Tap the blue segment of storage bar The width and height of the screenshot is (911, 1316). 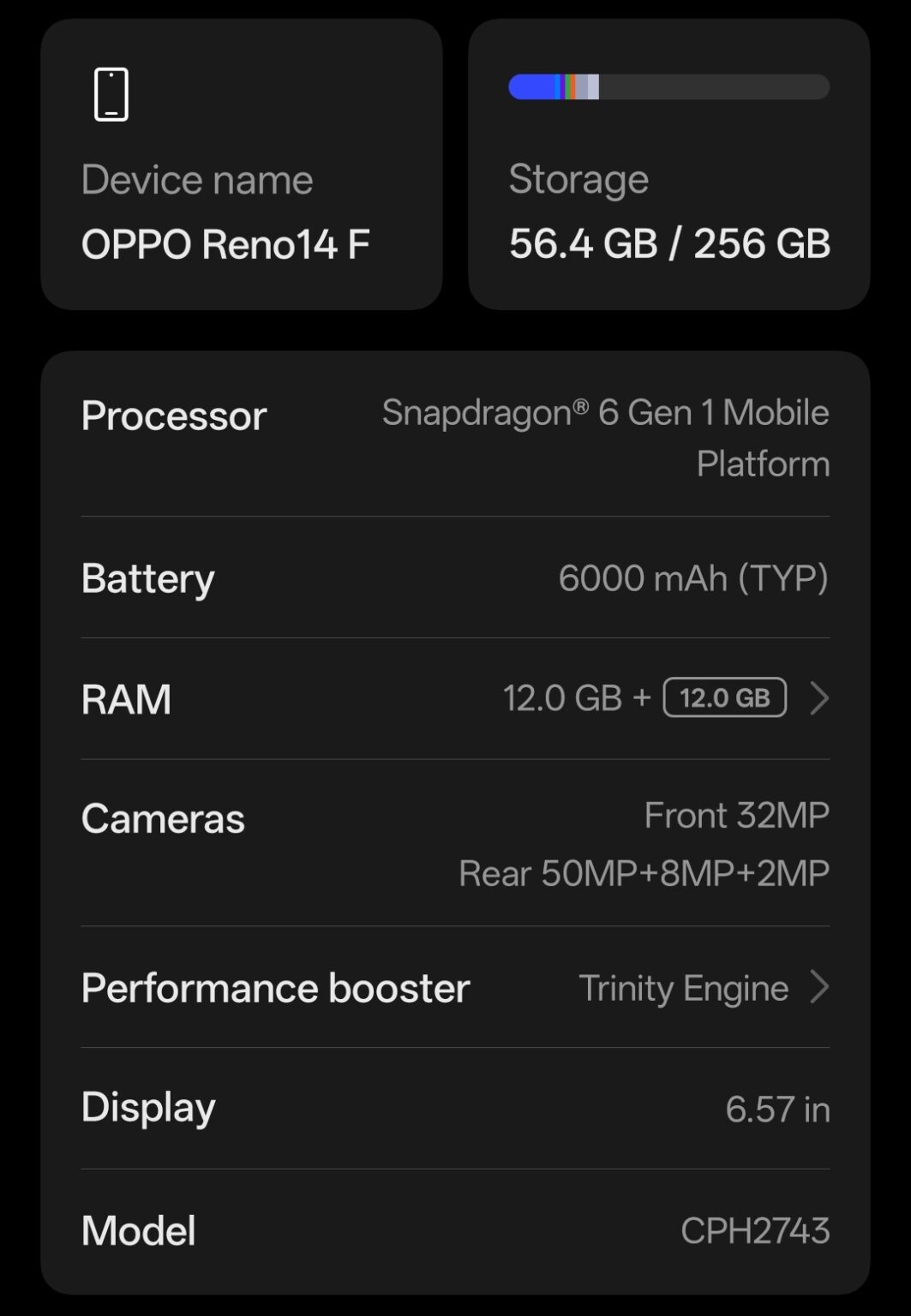coord(531,87)
